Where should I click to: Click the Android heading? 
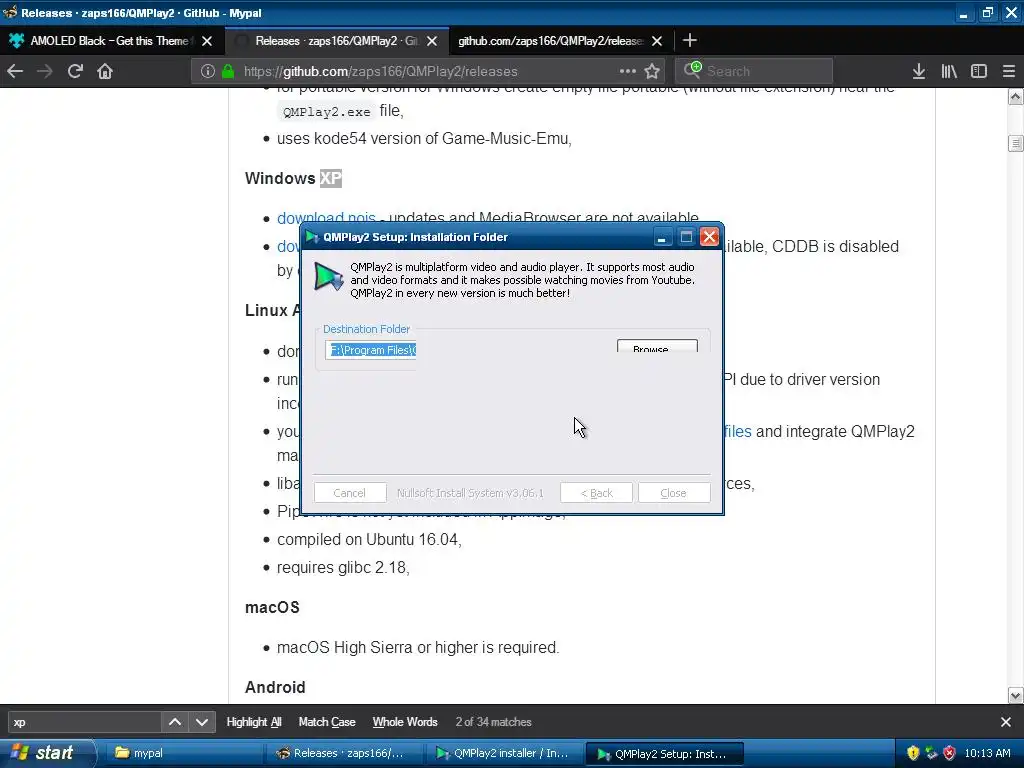pyautogui.click(x=275, y=687)
